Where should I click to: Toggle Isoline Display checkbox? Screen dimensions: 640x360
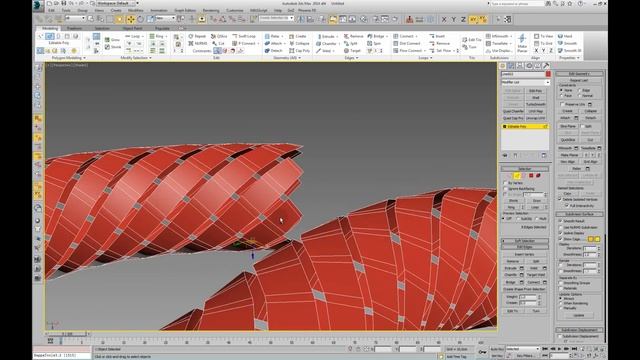561,233
